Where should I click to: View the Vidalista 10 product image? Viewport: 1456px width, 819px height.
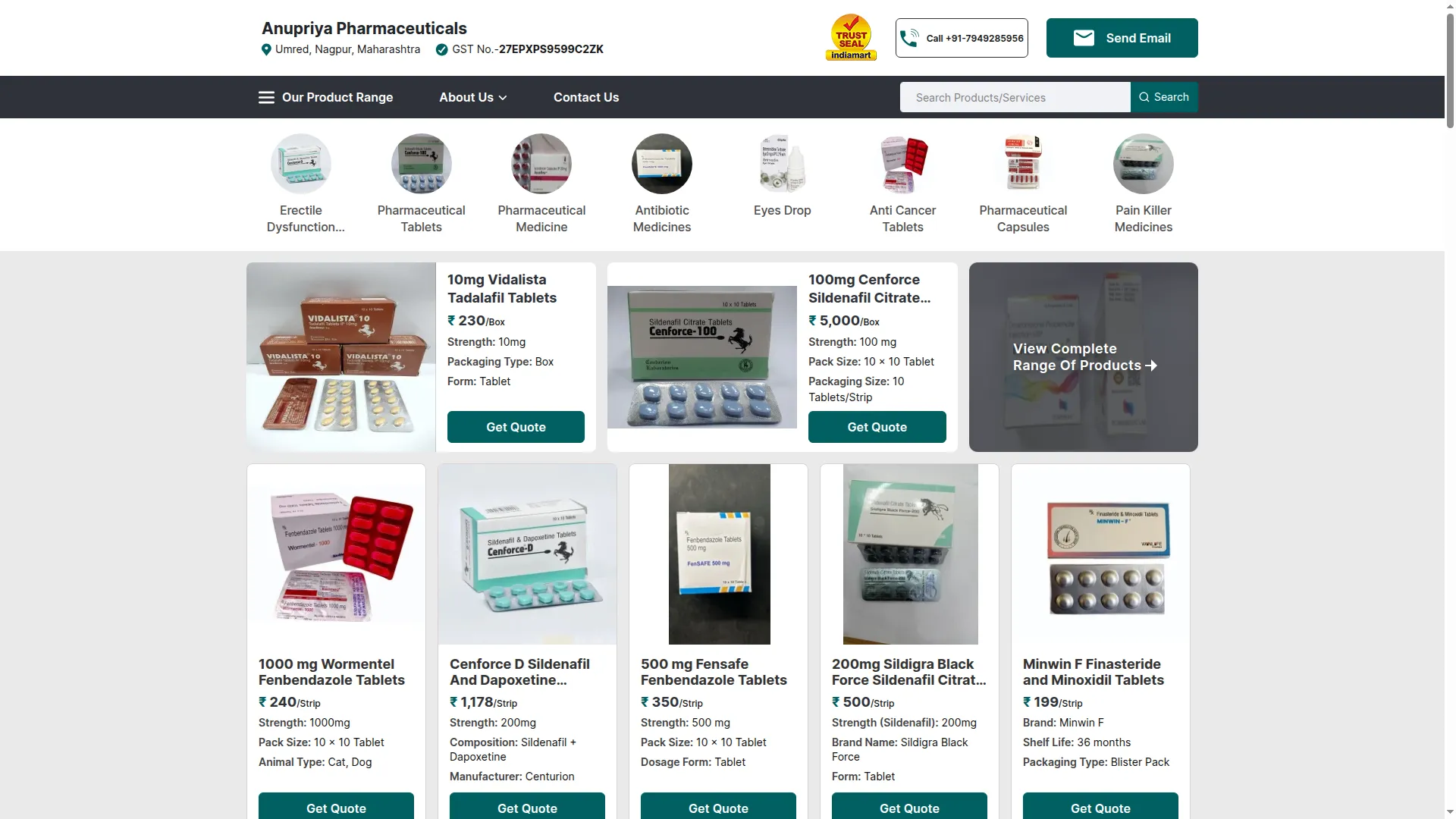point(341,357)
